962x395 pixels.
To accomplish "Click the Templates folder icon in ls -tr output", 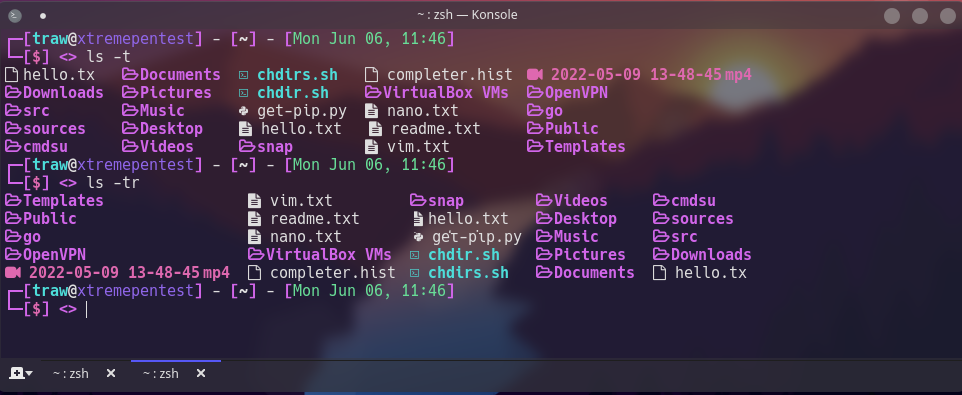I will pos(13,201).
